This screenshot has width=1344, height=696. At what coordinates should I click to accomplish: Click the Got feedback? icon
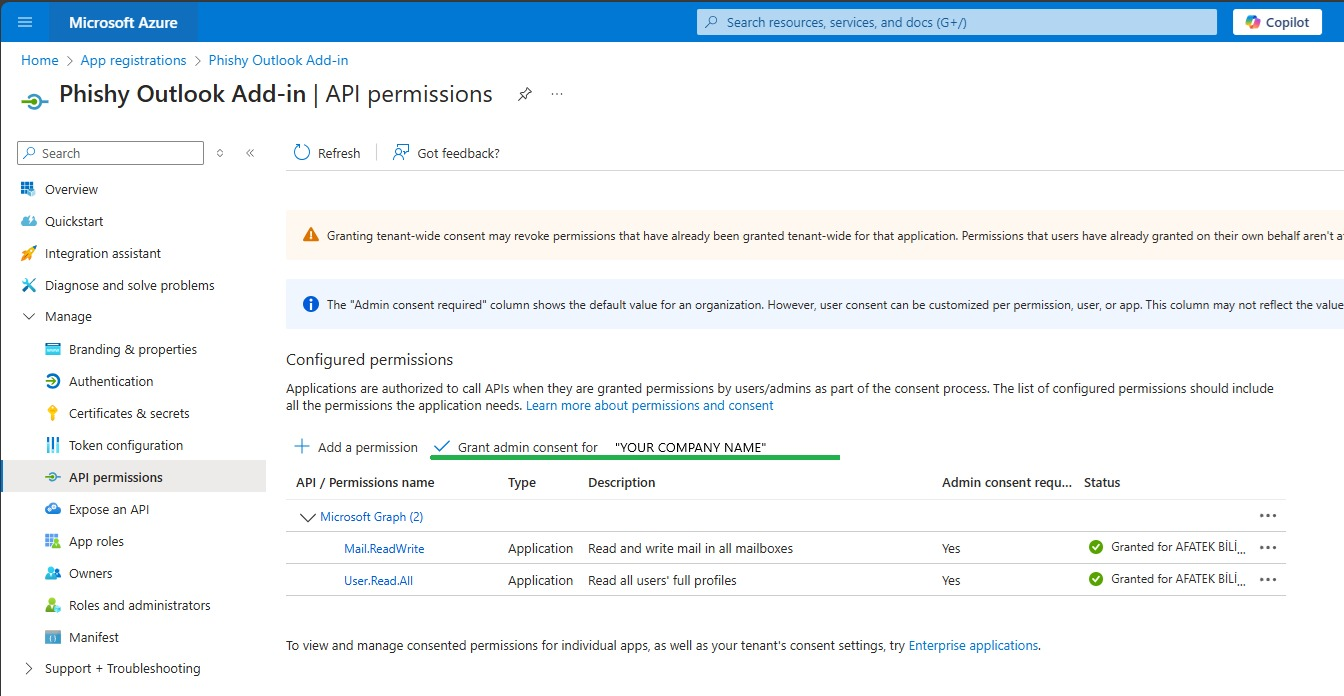[401, 152]
